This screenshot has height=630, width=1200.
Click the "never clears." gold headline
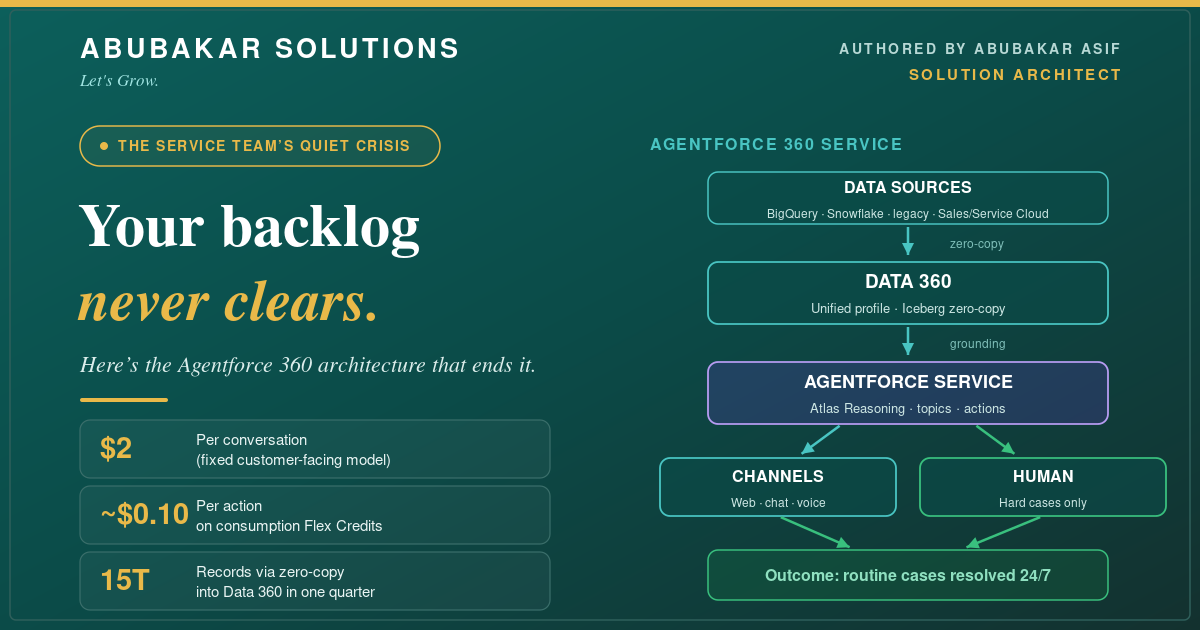tap(228, 302)
